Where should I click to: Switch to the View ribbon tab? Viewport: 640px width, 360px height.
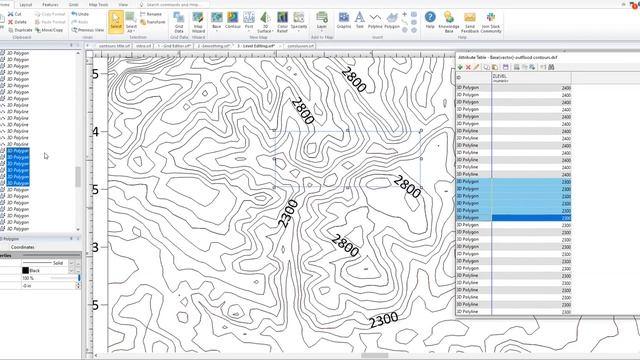pos(123,4)
